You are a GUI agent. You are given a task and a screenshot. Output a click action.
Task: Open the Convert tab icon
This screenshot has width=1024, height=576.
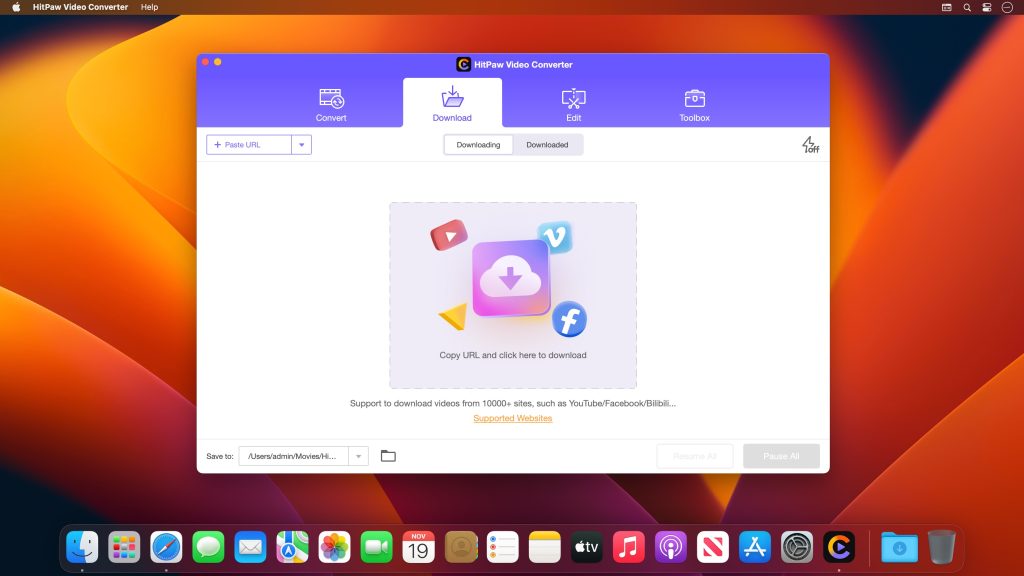tap(330, 96)
